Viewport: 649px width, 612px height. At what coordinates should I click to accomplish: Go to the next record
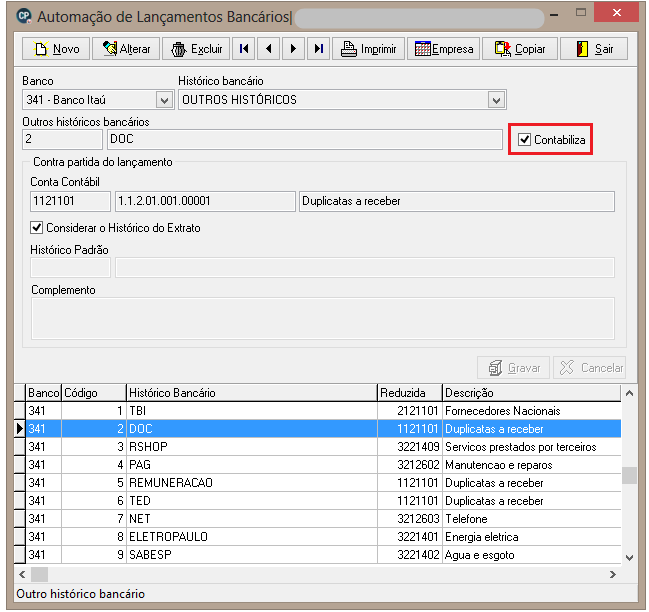pos(293,49)
